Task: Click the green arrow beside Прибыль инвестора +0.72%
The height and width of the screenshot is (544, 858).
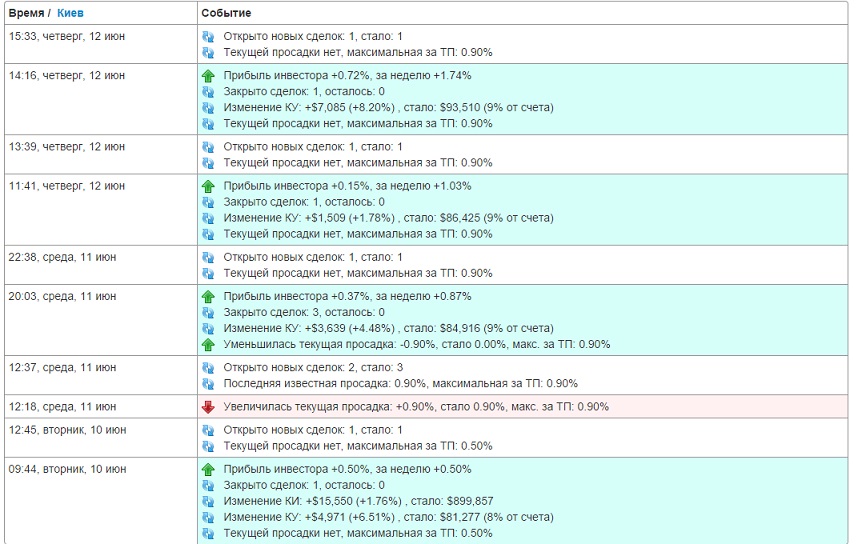Action: [208, 76]
